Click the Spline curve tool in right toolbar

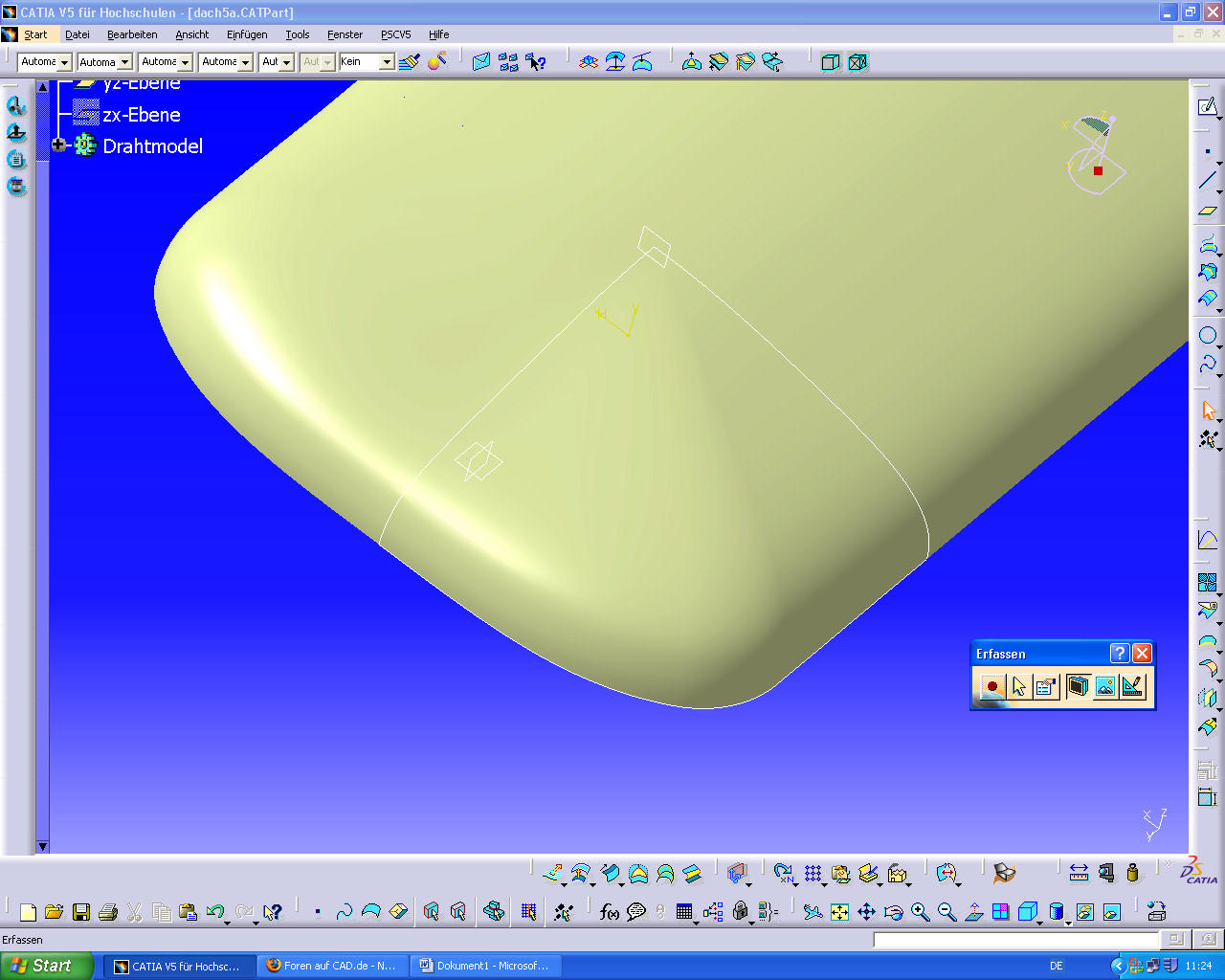(x=1208, y=365)
